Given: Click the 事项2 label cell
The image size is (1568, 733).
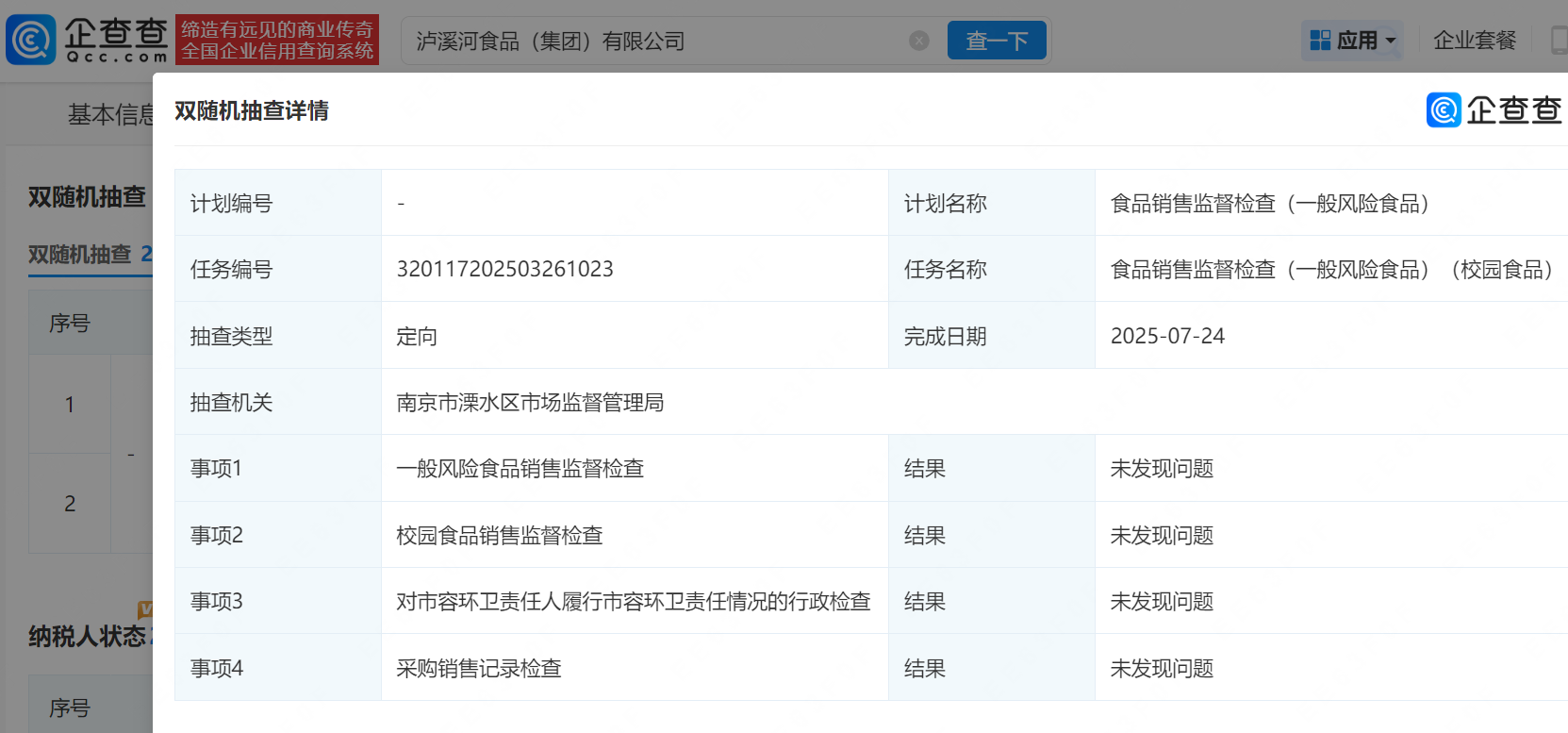Looking at the screenshot, I should 278,535.
